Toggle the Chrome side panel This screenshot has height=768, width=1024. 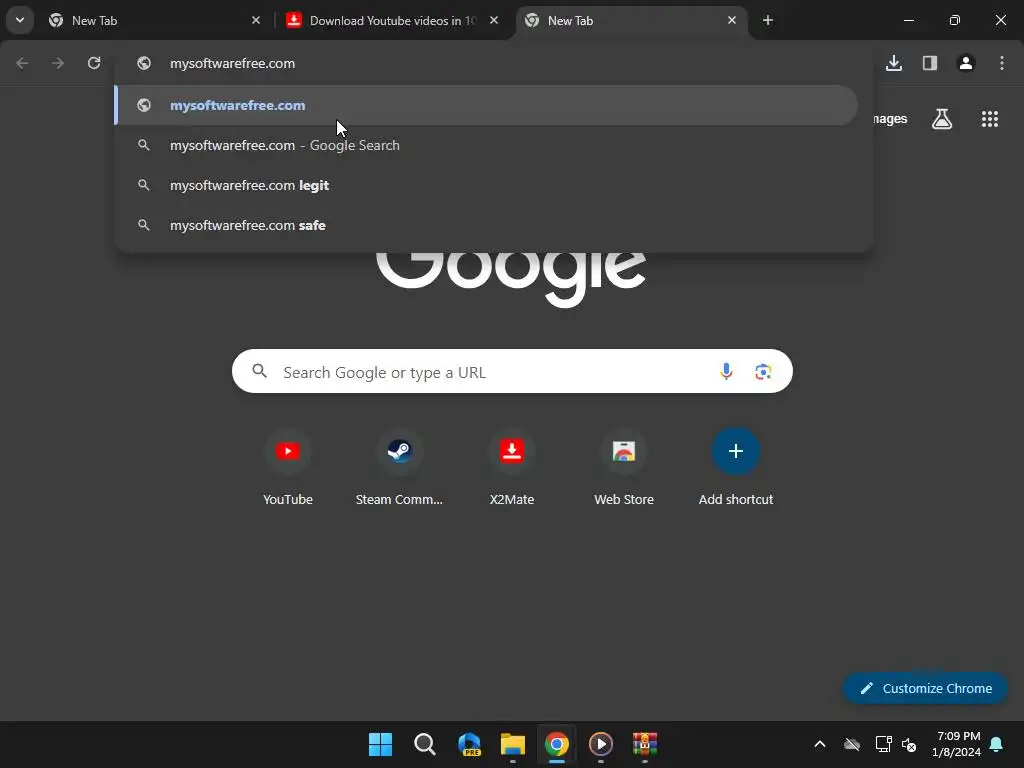tap(930, 63)
